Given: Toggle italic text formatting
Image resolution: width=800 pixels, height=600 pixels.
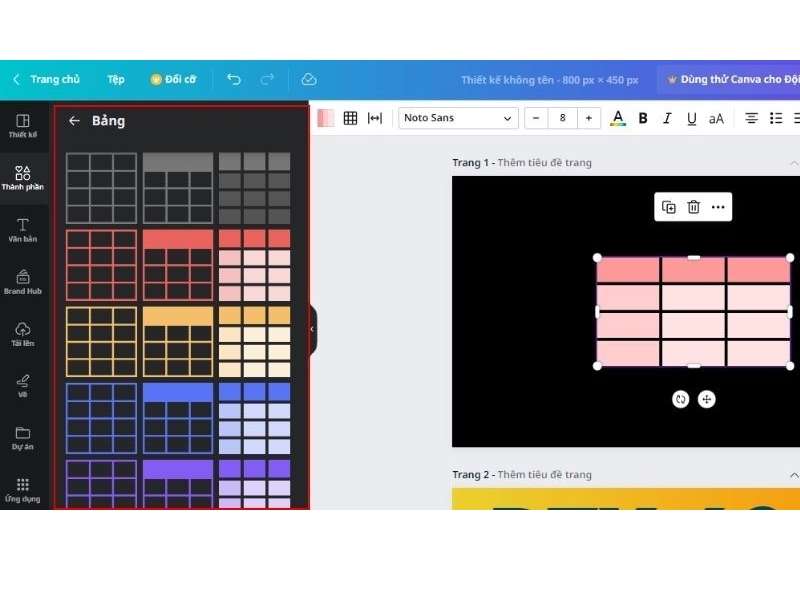Looking at the screenshot, I should pos(667,118).
